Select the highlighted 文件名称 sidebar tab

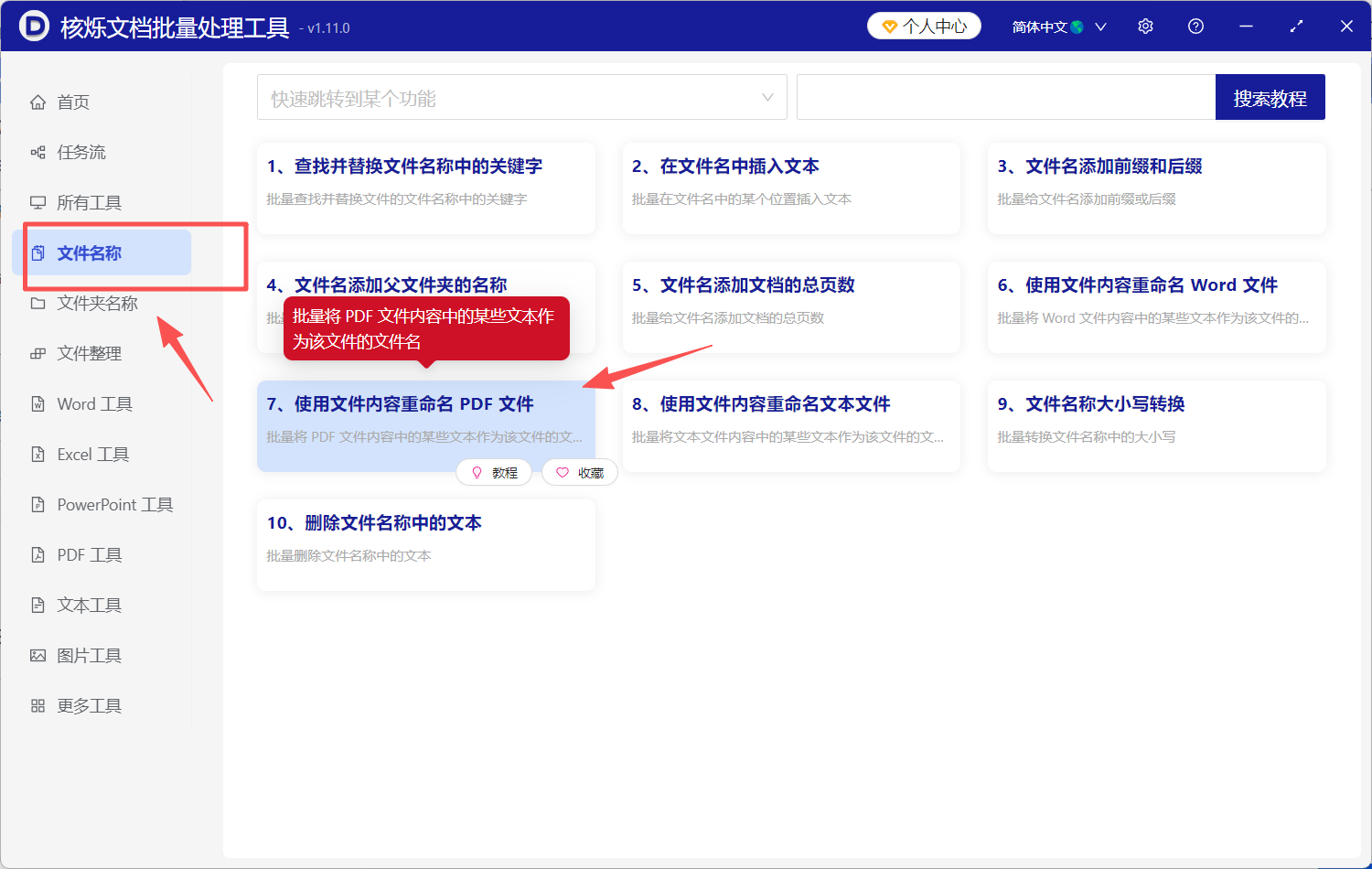point(87,252)
